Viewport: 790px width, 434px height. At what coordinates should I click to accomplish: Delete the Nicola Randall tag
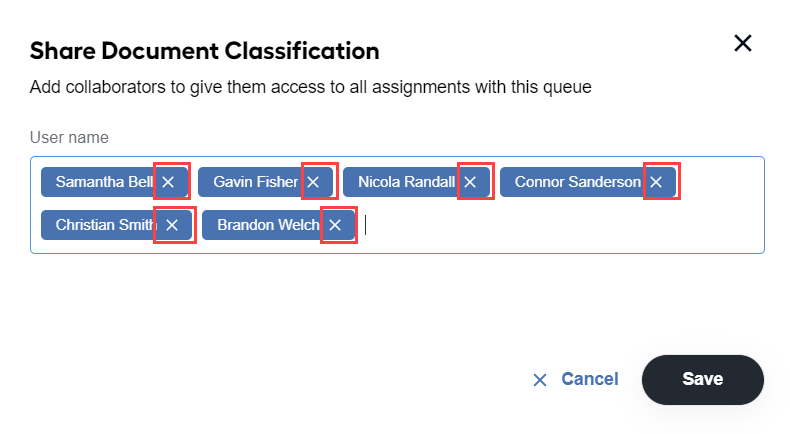point(470,182)
